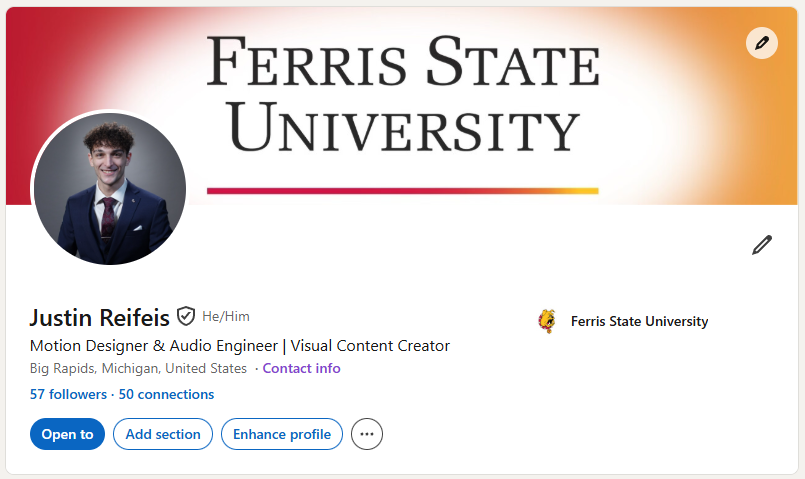Viewport: 805px width, 479px height.
Task: Click the edit intro pencil icon
Action: pyautogui.click(x=762, y=245)
